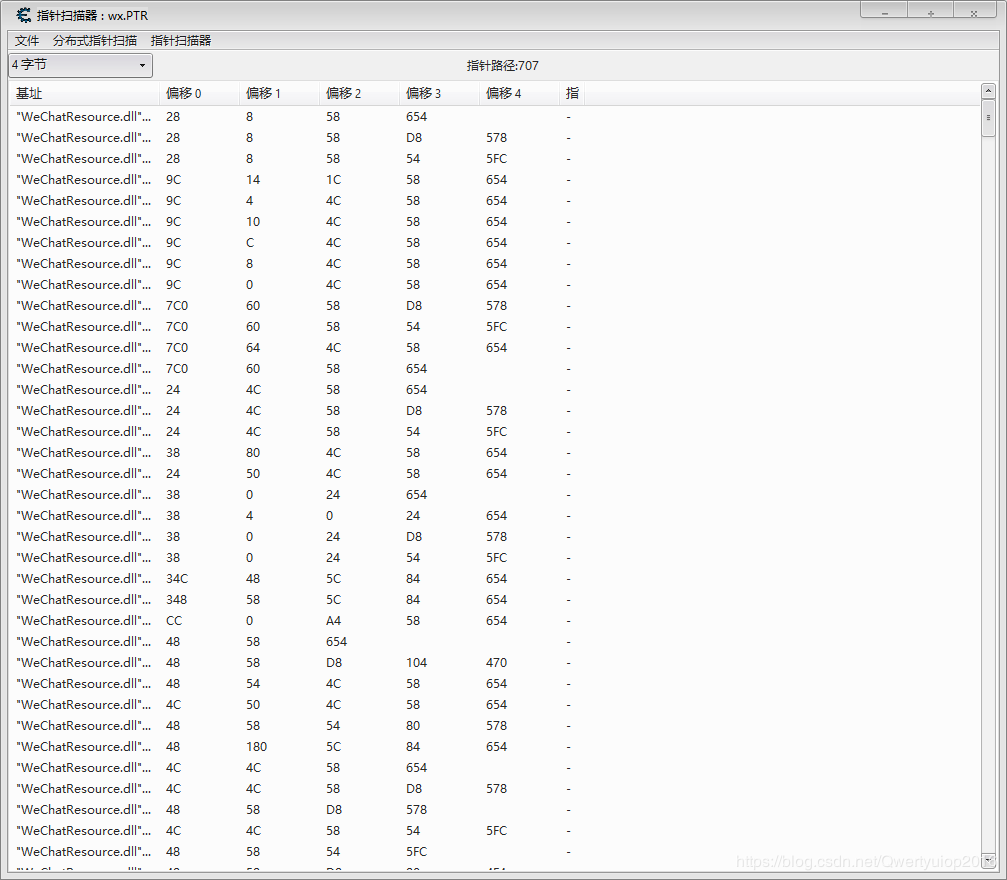Select the row with offsets 48 180 5C 84 654

[495, 746]
